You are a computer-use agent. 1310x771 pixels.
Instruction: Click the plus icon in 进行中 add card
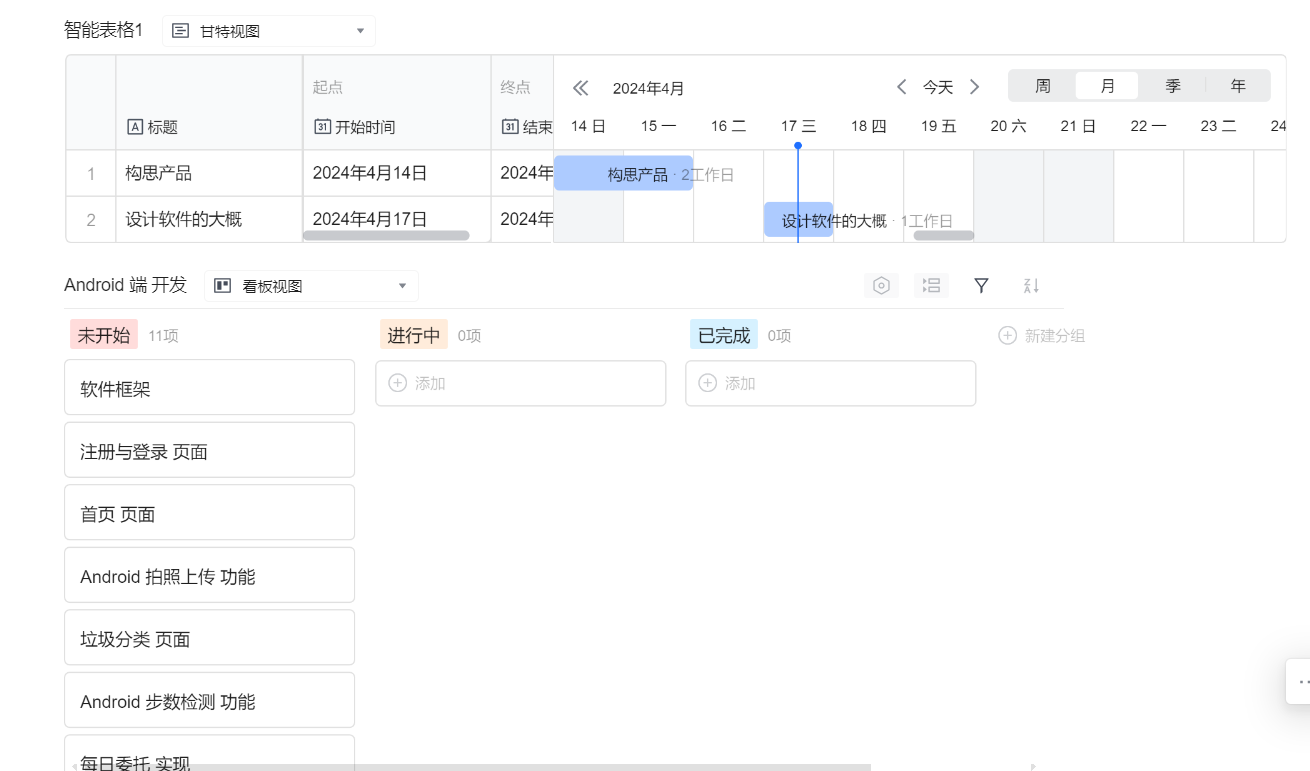[x=398, y=383]
